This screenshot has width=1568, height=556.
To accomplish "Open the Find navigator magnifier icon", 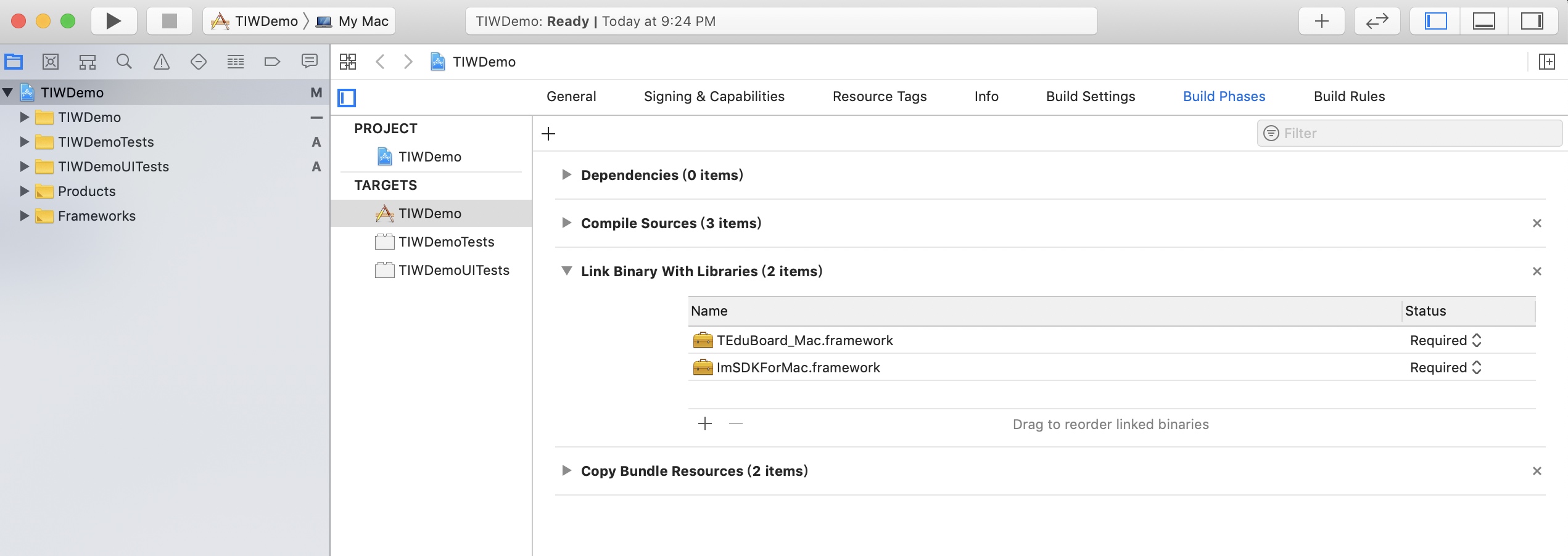I will point(125,62).
